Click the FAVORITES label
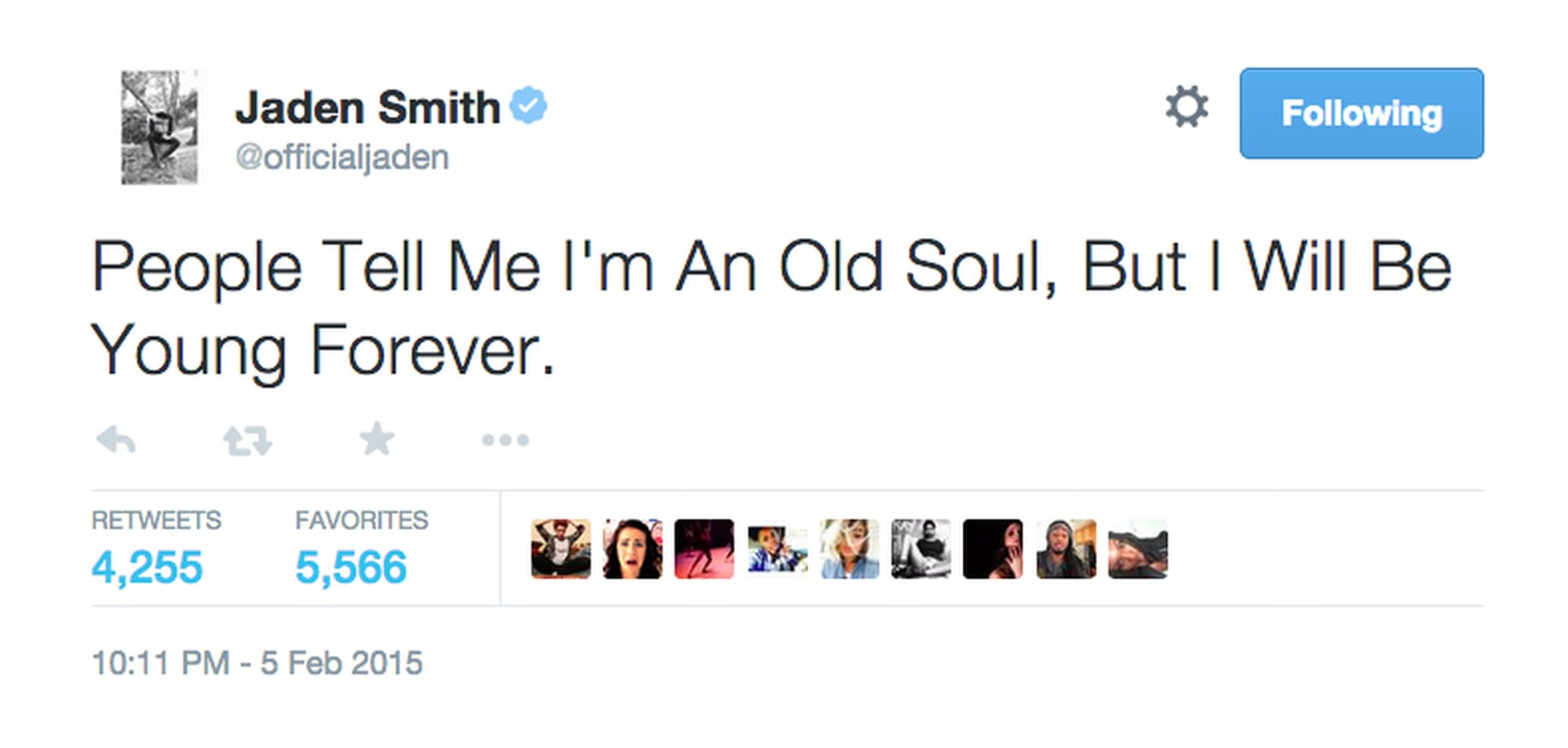 click(x=361, y=519)
